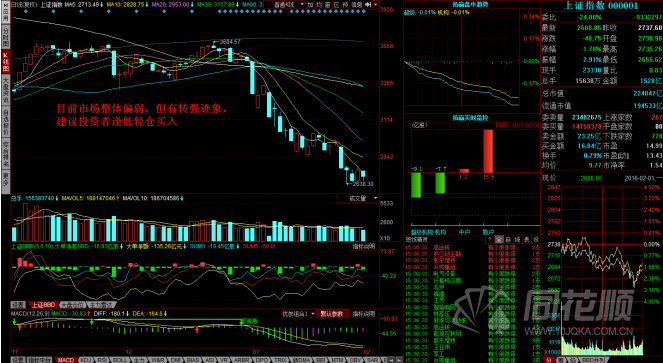Select the 主力雷达 tab
663x363 pixels.
tap(101, 305)
